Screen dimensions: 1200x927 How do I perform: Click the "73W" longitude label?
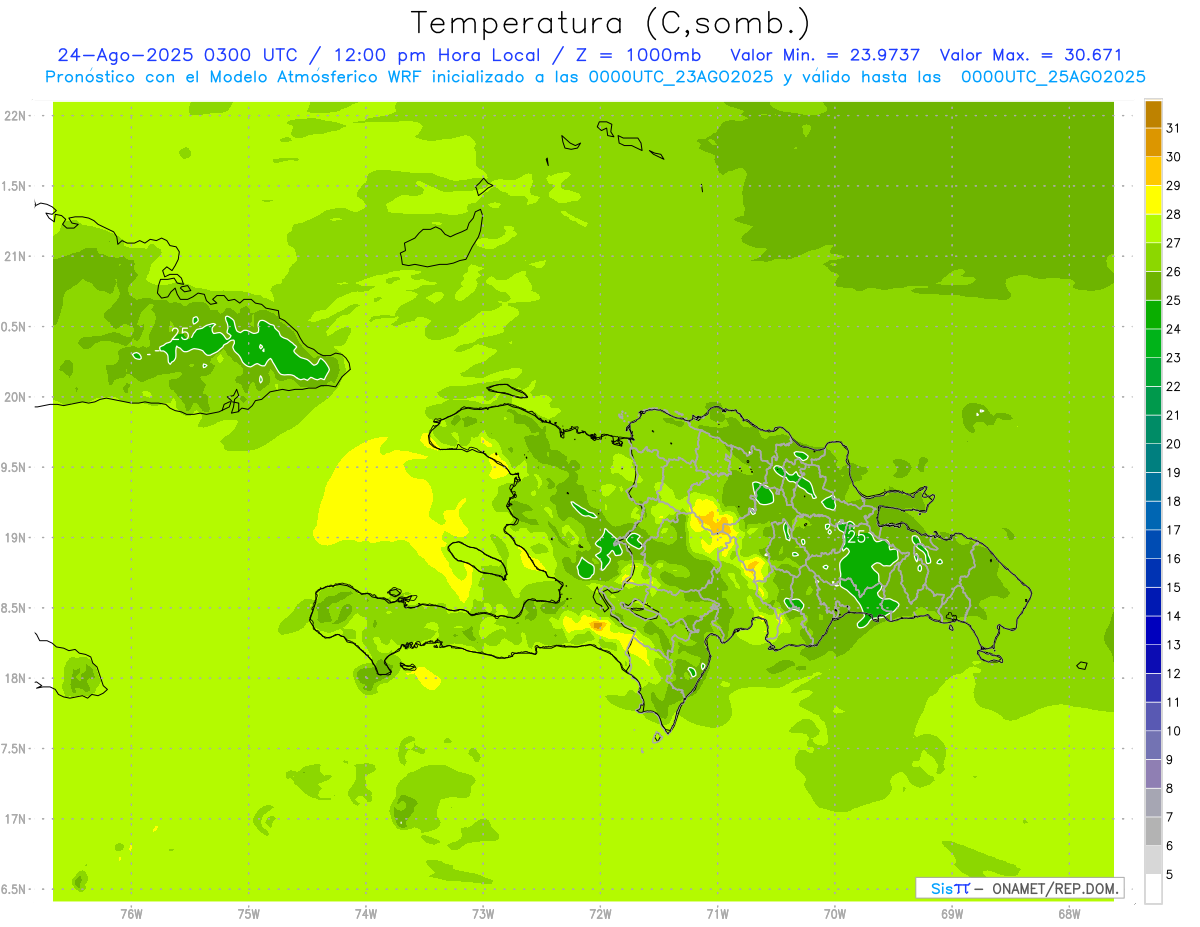[x=483, y=914]
